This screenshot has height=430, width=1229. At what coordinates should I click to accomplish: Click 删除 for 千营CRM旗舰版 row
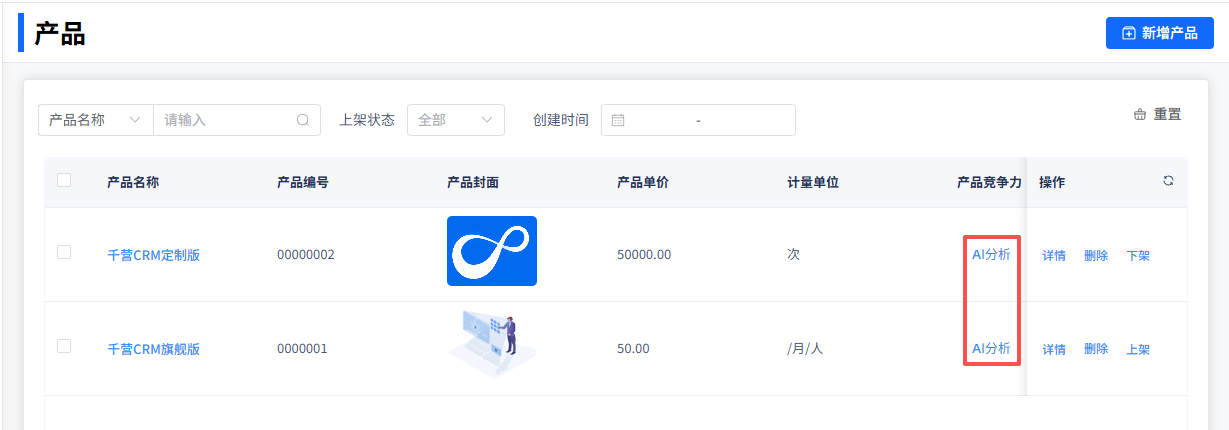pos(1096,349)
